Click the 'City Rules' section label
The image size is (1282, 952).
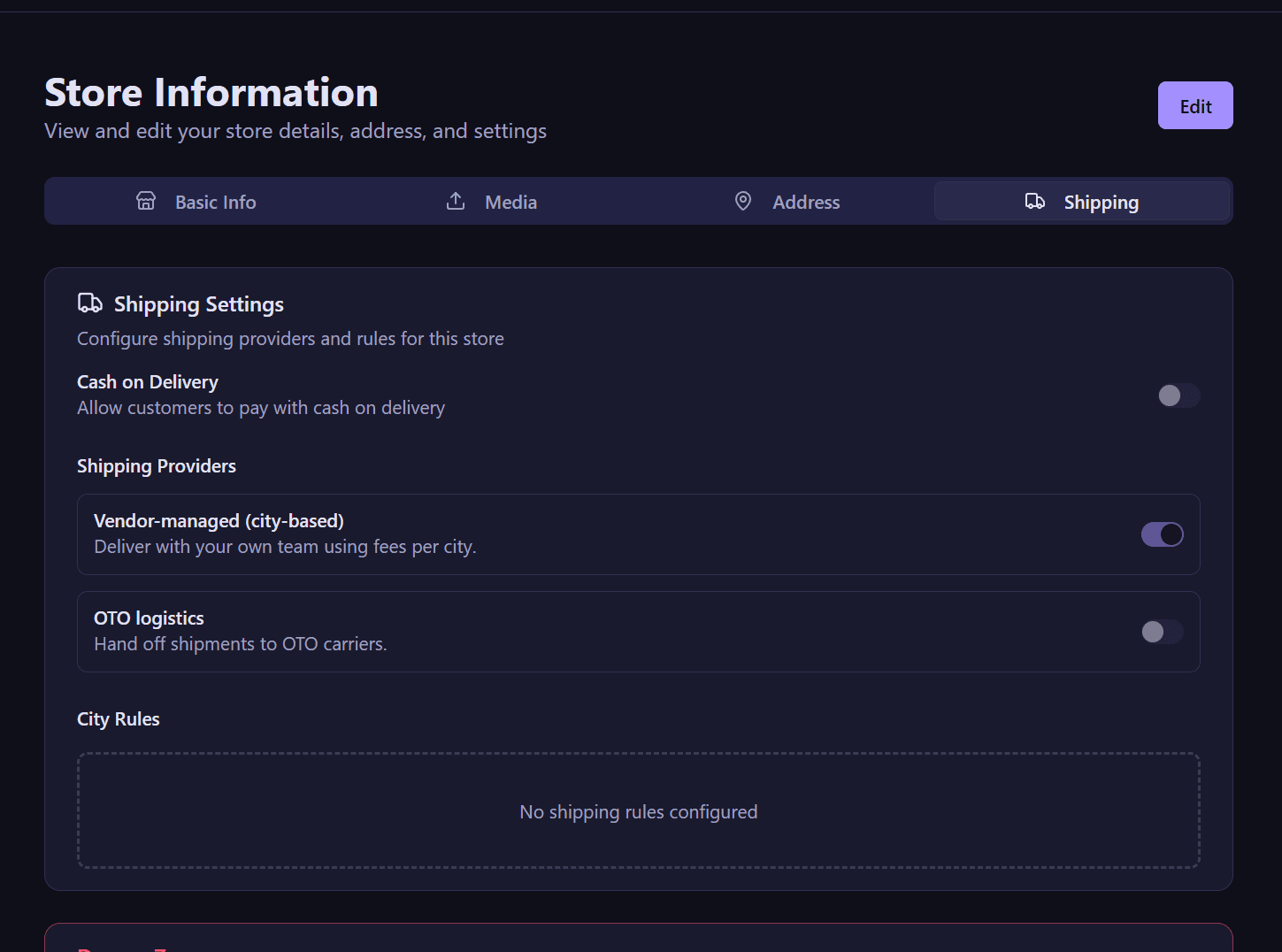pyautogui.click(x=119, y=719)
